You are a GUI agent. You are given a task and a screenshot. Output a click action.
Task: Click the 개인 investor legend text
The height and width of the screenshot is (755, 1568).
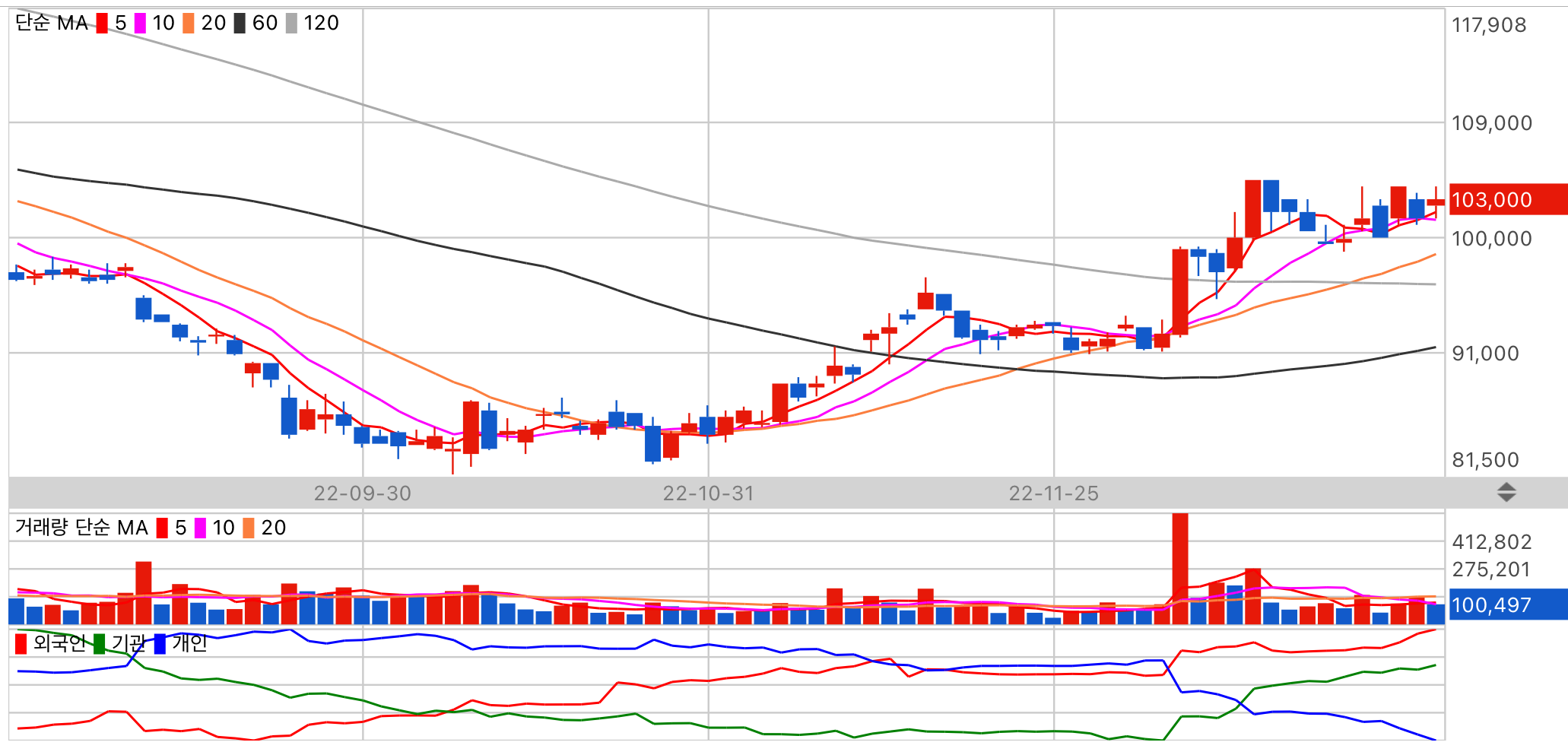pyautogui.click(x=190, y=643)
